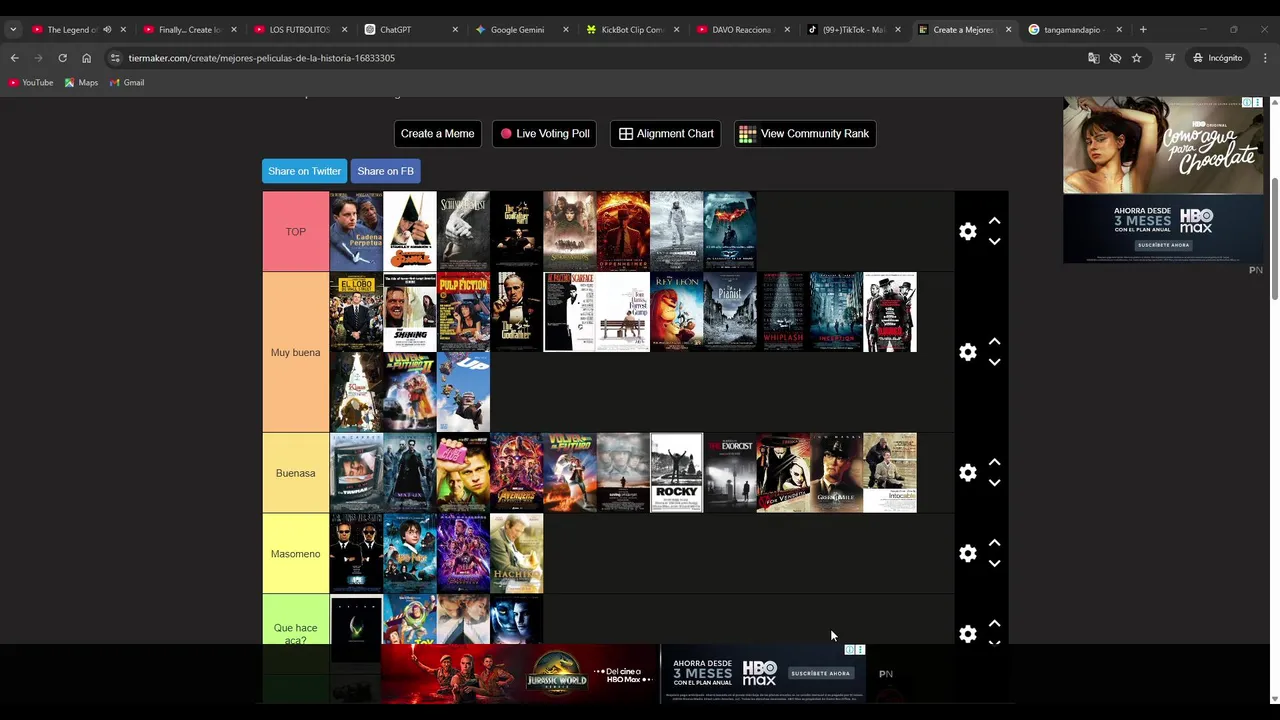Click the address bar URL field
The image size is (1280, 720).
coord(600,58)
